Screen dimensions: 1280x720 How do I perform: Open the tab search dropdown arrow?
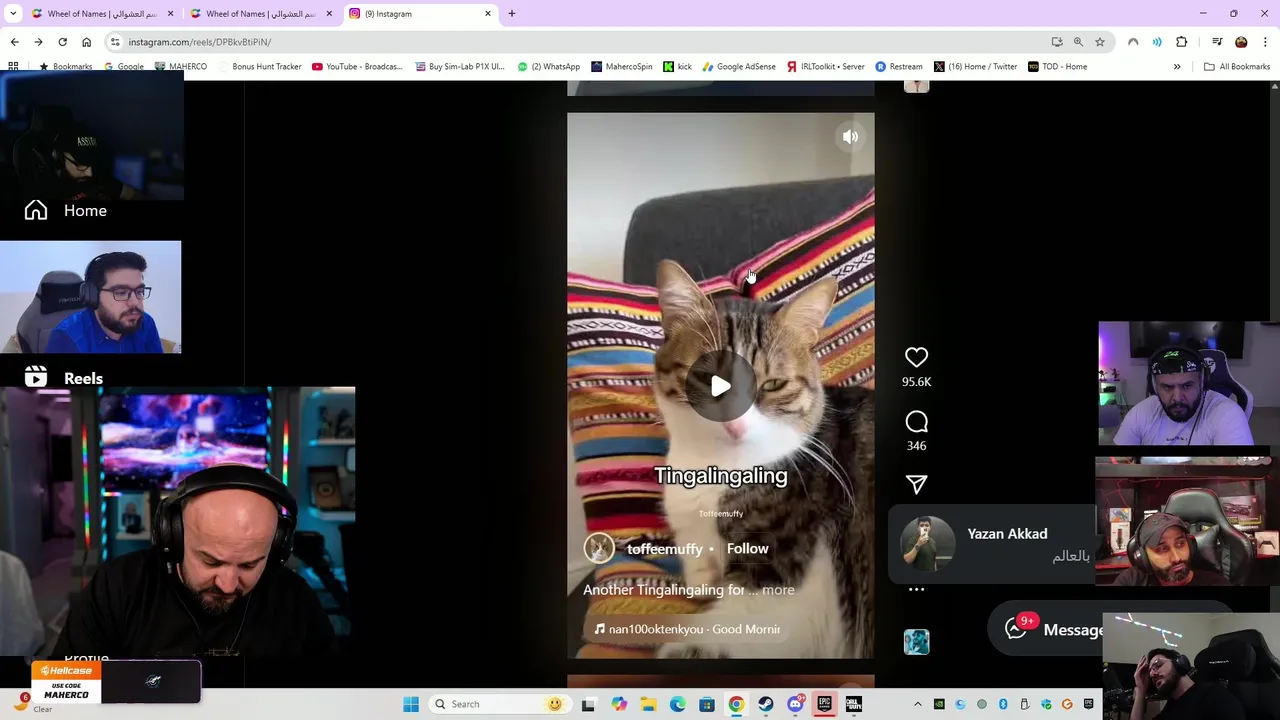[13, 14]
